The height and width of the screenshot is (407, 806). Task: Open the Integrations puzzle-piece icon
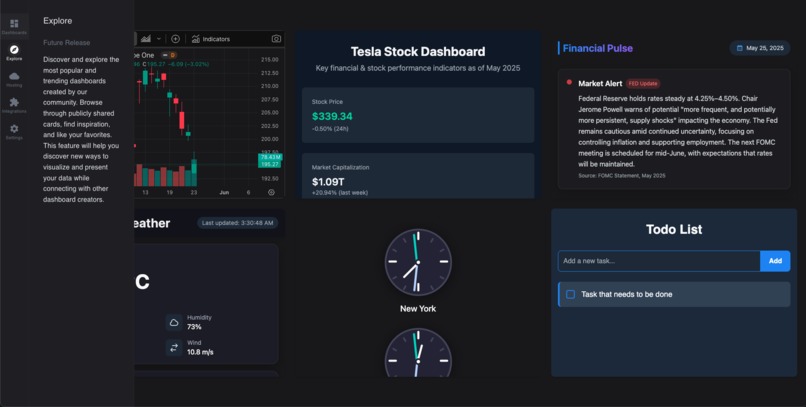click(x=14, y=102)
